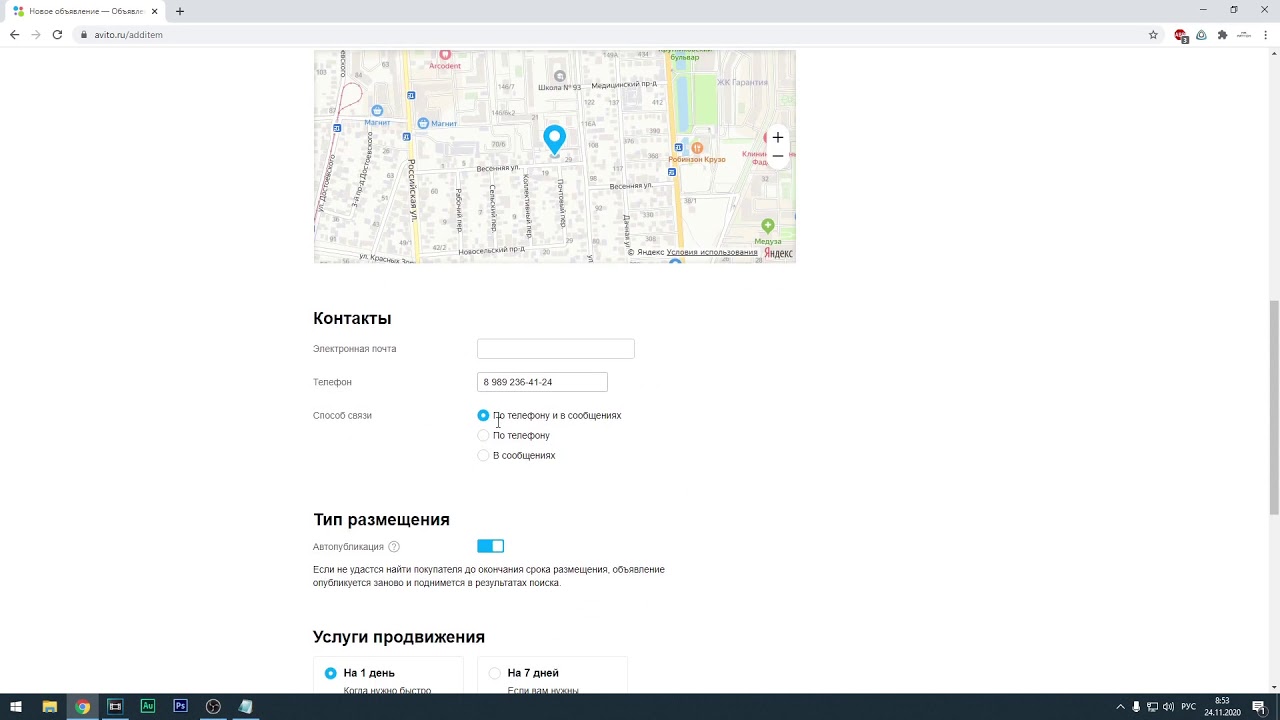
Task: Open the 'Условия использования' map link
Action: [712, 252]
